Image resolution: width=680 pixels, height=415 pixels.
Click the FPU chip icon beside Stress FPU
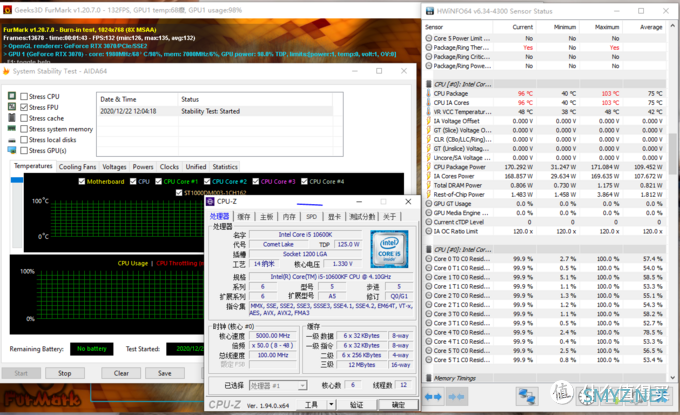pos(12,107)
